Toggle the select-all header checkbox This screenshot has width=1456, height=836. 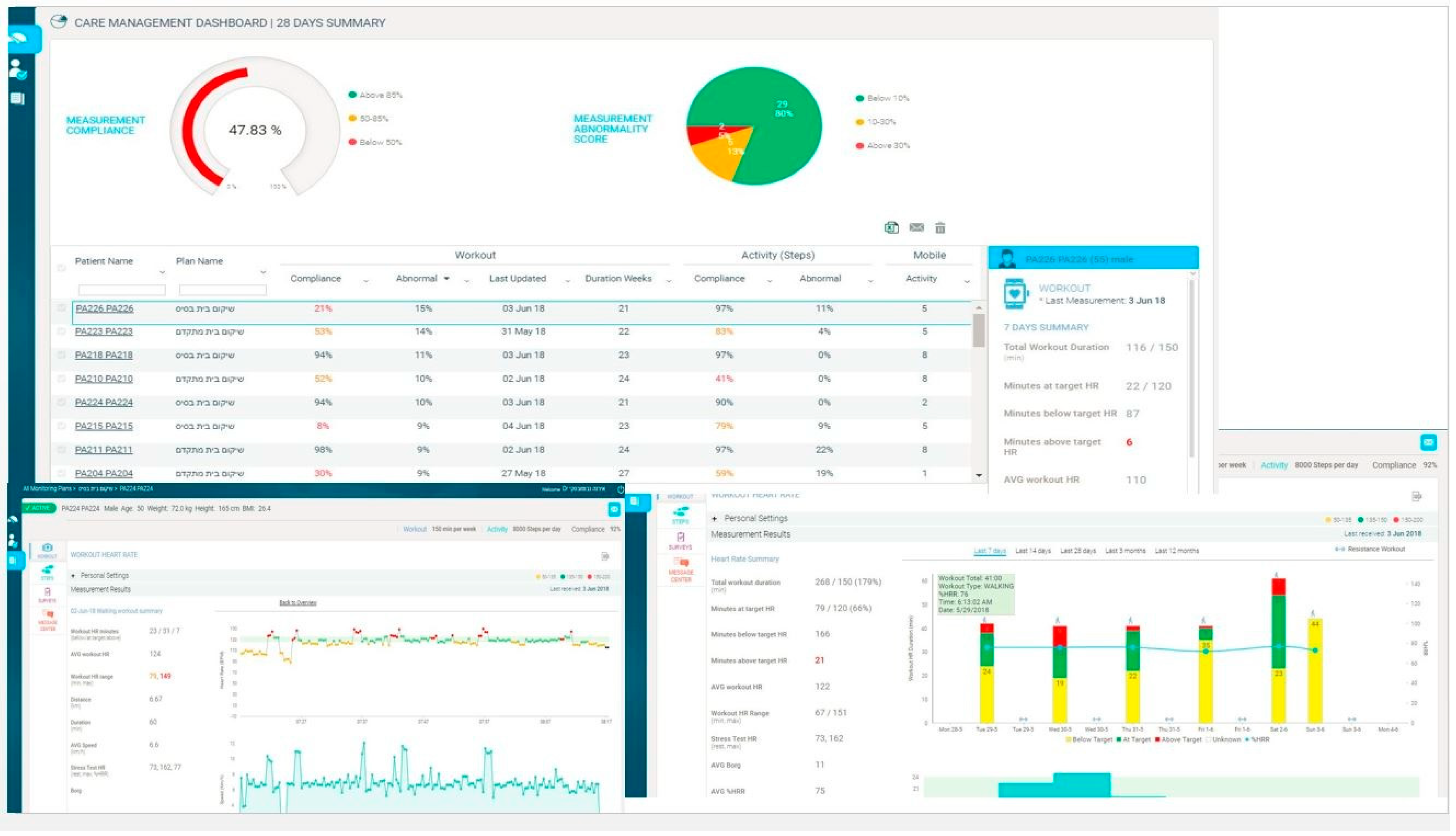pos(61,268)
